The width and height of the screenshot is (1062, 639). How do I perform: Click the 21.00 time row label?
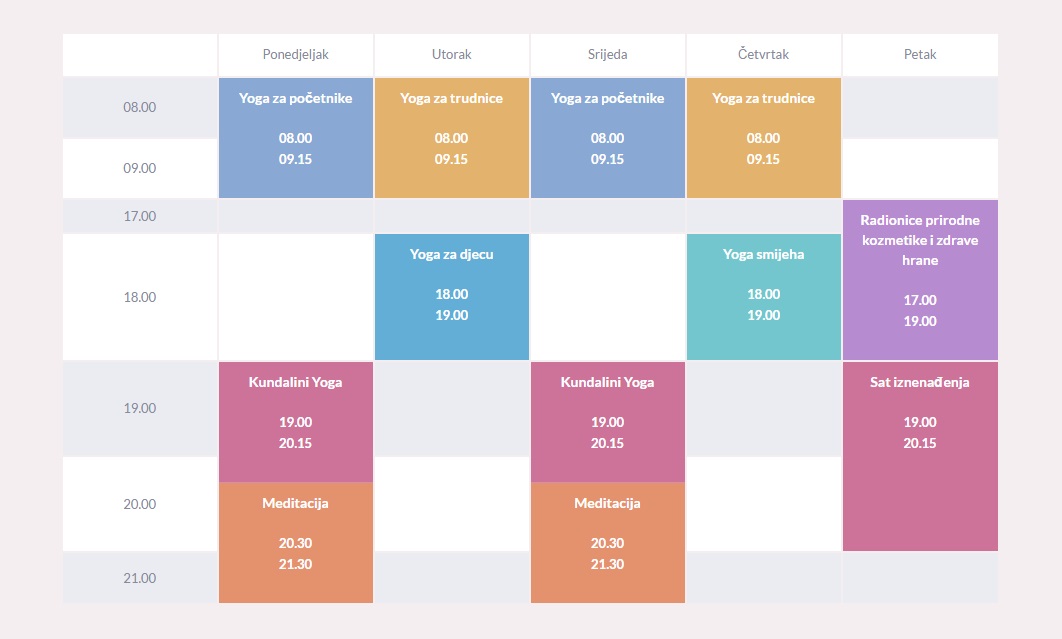click(140, 578)
